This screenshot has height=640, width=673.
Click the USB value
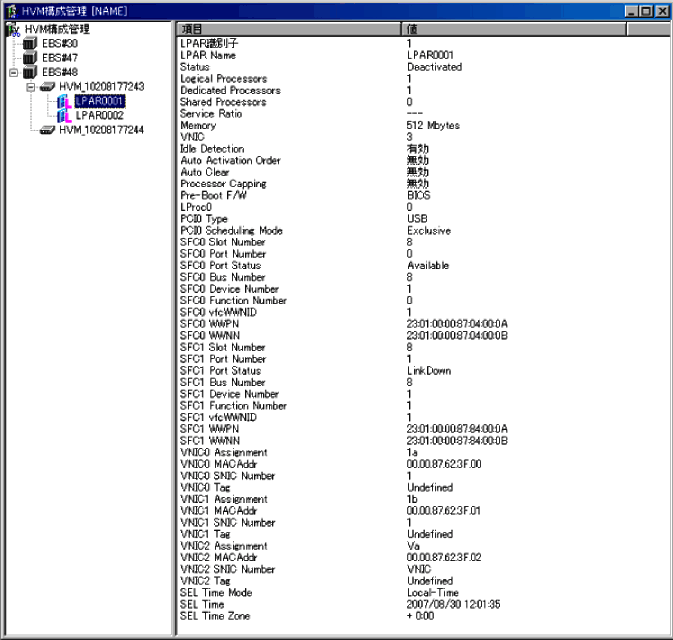pos(417,219)
